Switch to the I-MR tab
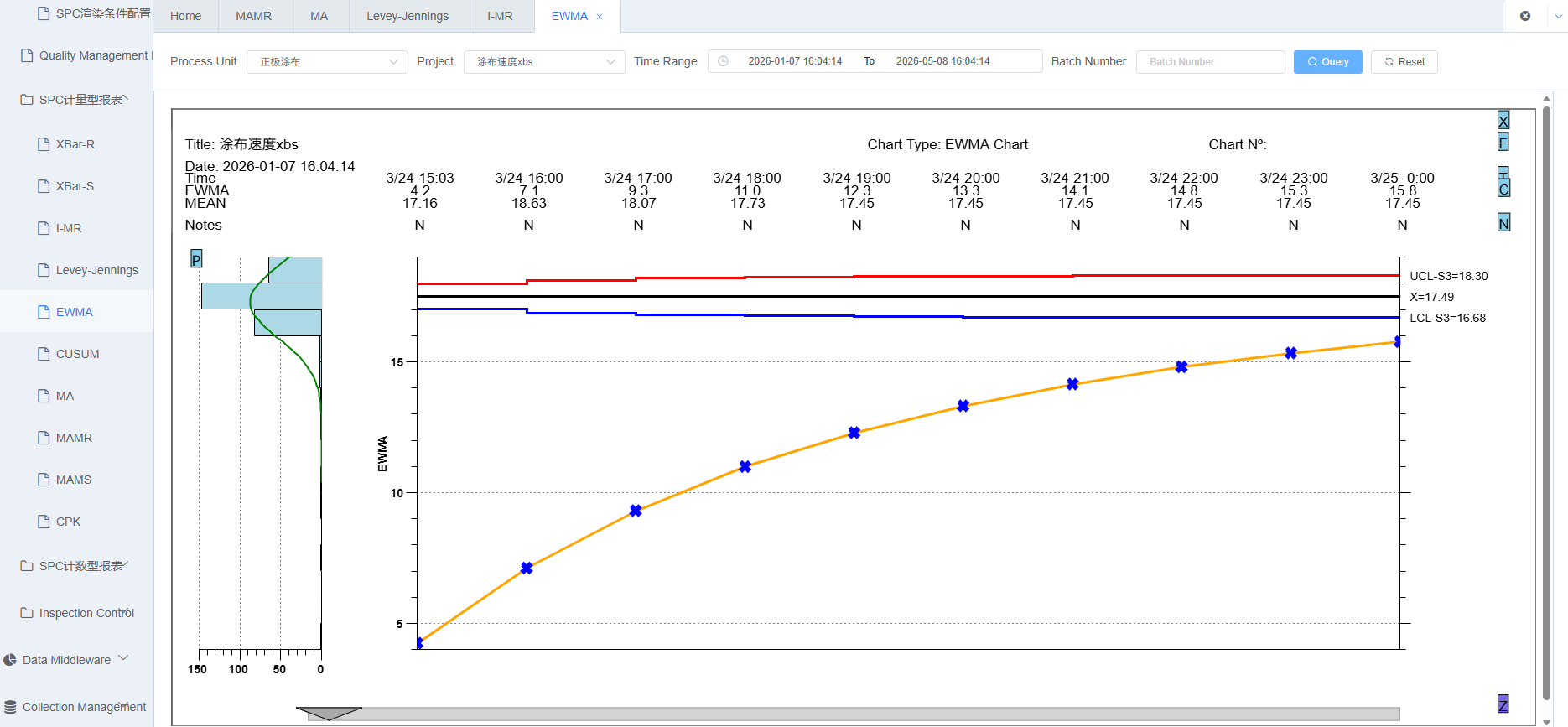Image resolution: width=1568 pixels, height=727 pixels. tap(500, 16)
